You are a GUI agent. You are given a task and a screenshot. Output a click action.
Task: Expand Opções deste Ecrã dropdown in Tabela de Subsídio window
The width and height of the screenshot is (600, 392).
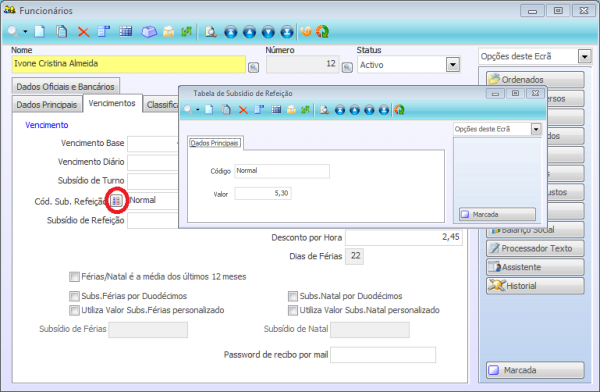tap(536, 129)
